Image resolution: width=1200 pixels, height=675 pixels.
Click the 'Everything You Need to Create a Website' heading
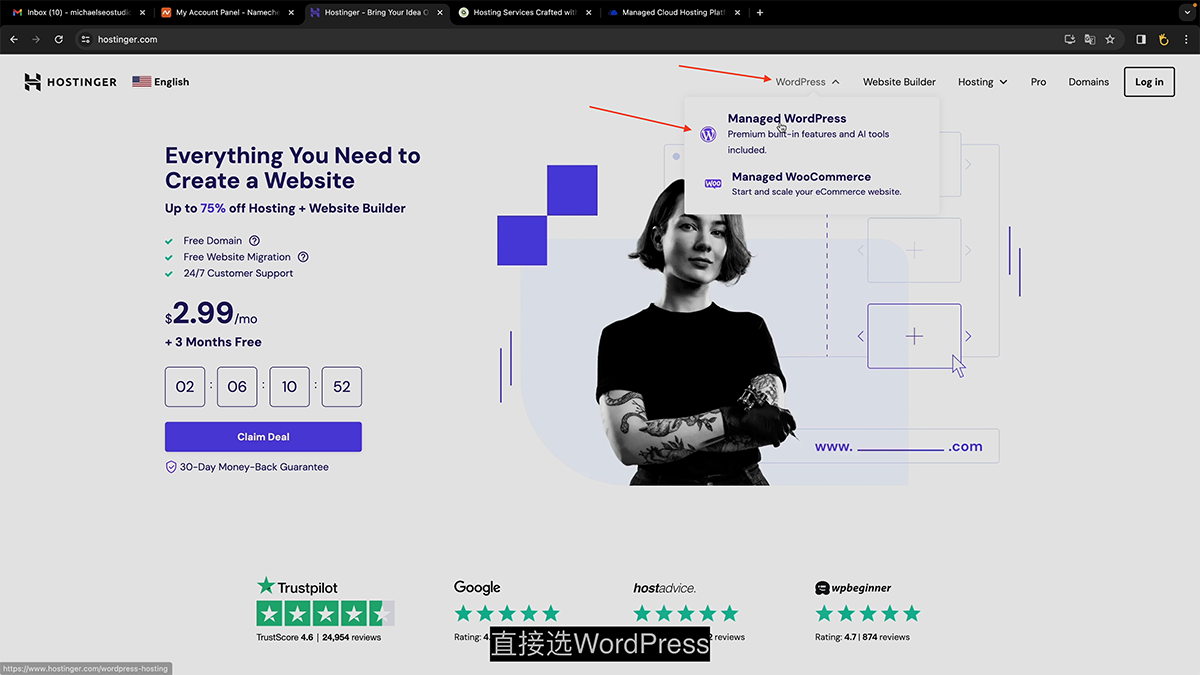[x=293, y=168]
